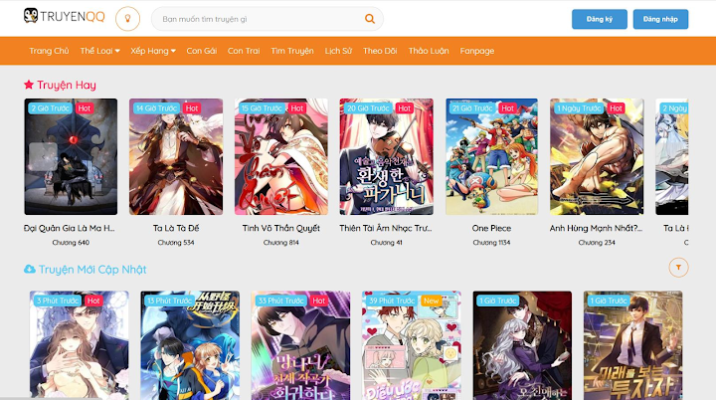
Task: Open the Fanpage link
Action: 477,51
